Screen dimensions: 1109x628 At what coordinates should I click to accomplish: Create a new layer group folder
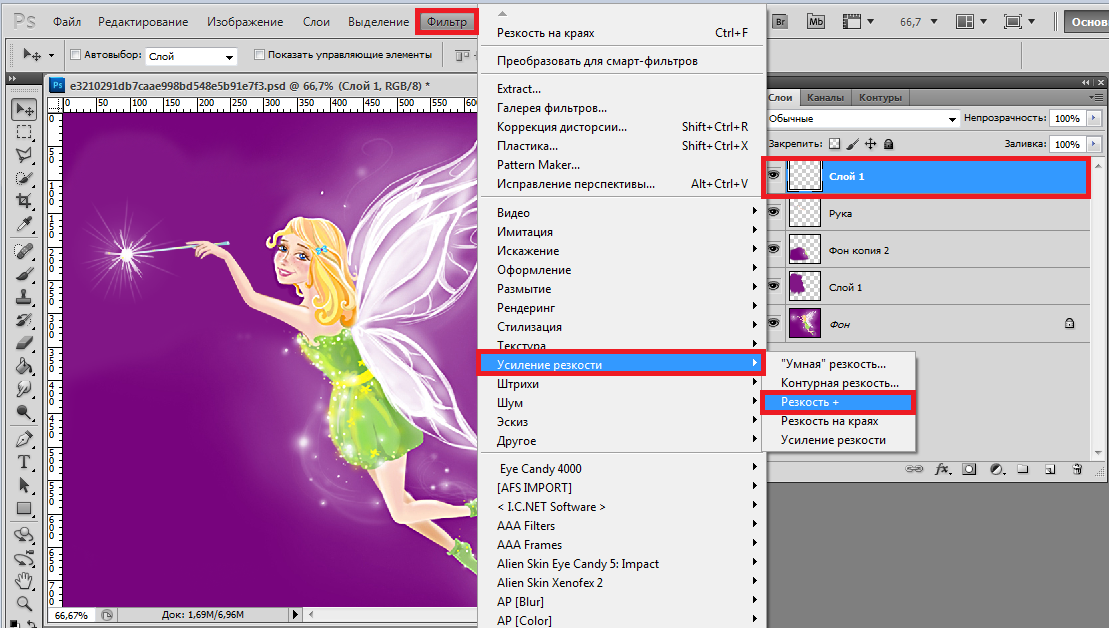pos(1023,469)
